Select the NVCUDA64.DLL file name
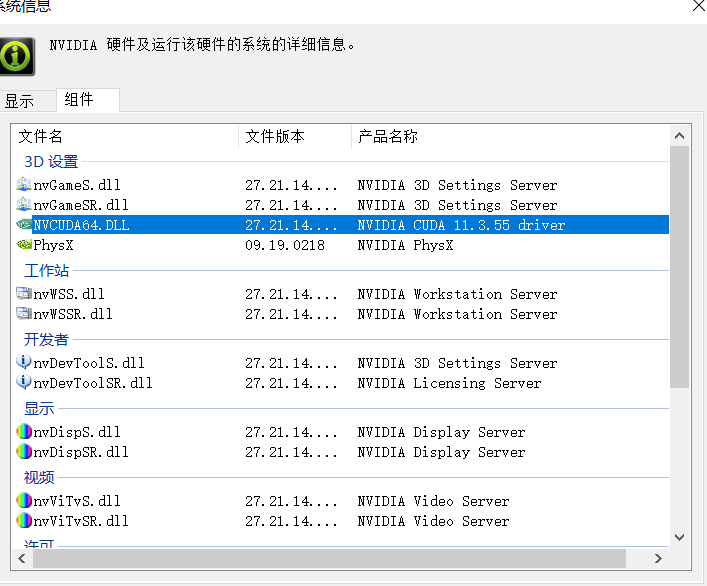This screenshot has height=586, width=707. coord(81,225)
